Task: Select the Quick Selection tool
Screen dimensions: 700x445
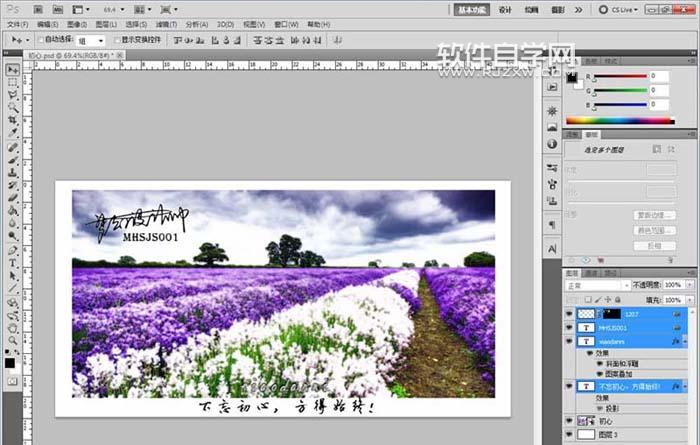Action: (12, 107)
